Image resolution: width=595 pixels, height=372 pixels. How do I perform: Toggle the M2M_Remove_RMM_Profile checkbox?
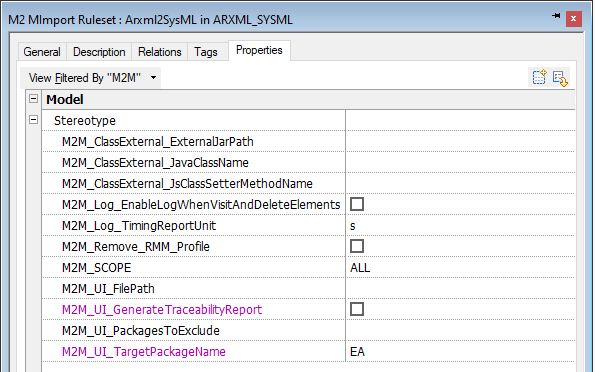coord(357,246)
